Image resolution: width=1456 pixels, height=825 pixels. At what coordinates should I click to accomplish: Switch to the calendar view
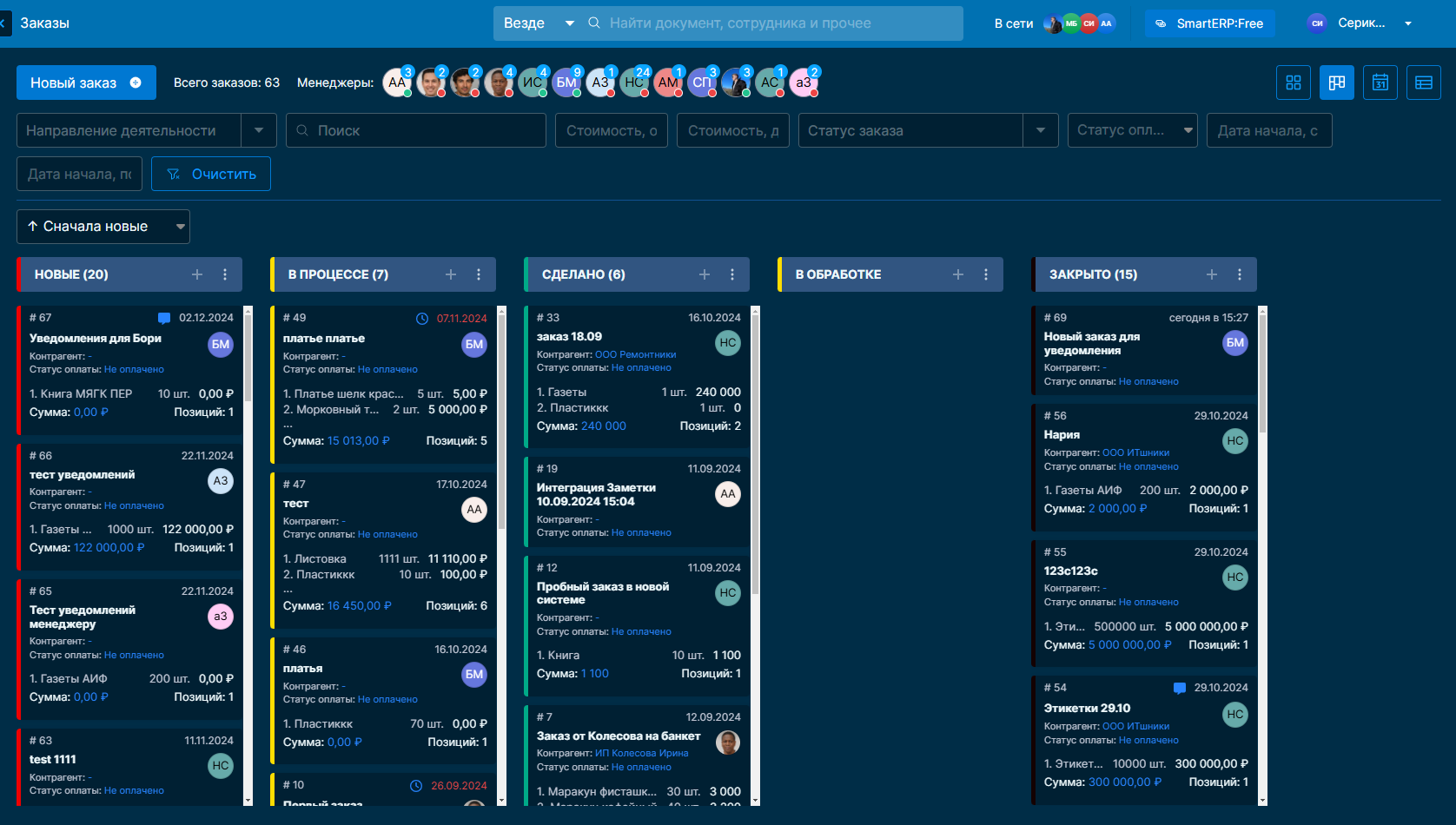pyautogui.click(x=1380, y=82)
